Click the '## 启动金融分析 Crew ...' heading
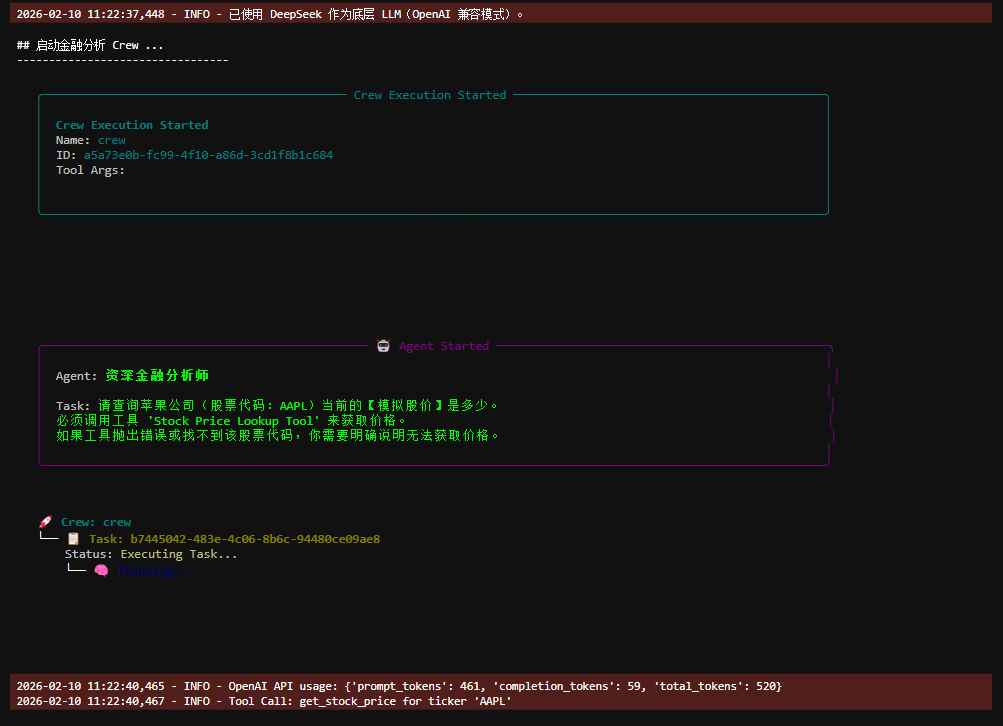1003x726 pixels. 90,45
